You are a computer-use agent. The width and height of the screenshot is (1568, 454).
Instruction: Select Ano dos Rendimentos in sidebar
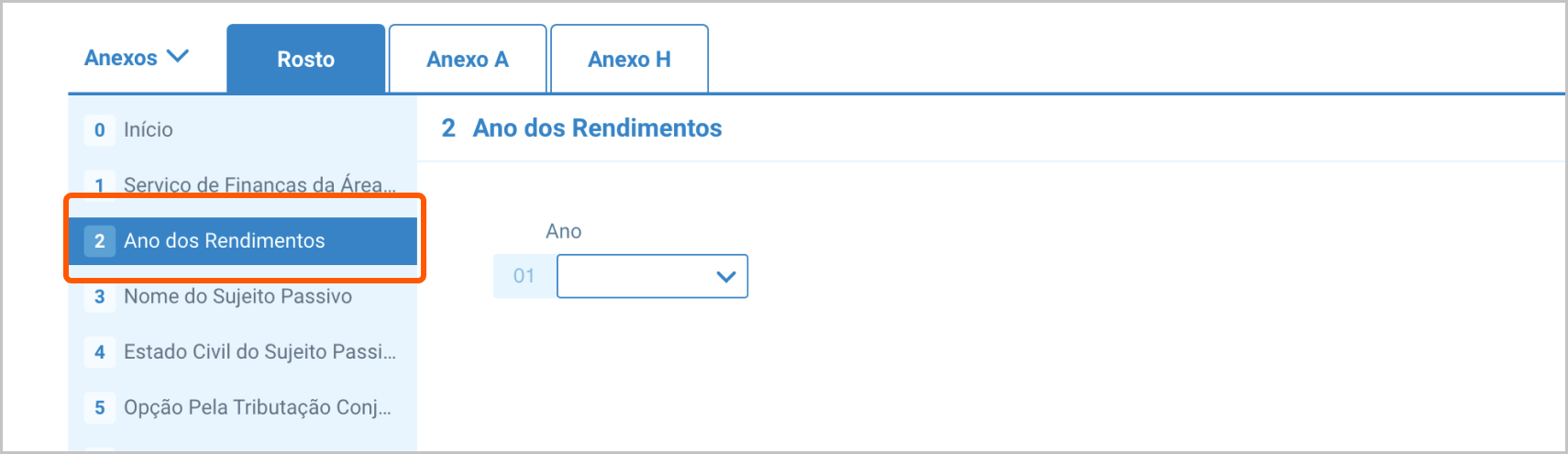click(x=225, y=241)
